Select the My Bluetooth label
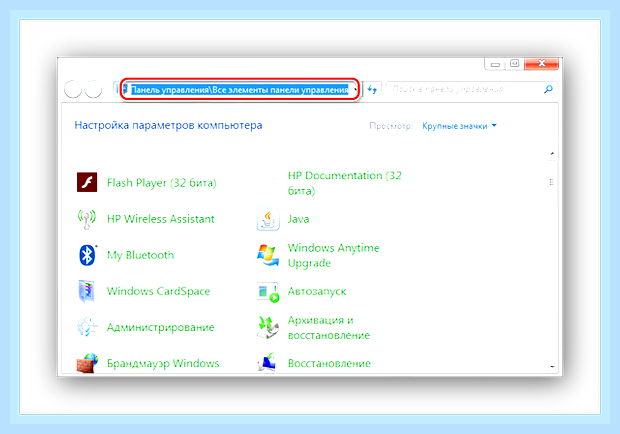 pyautogui.click(x=140, y=255)
